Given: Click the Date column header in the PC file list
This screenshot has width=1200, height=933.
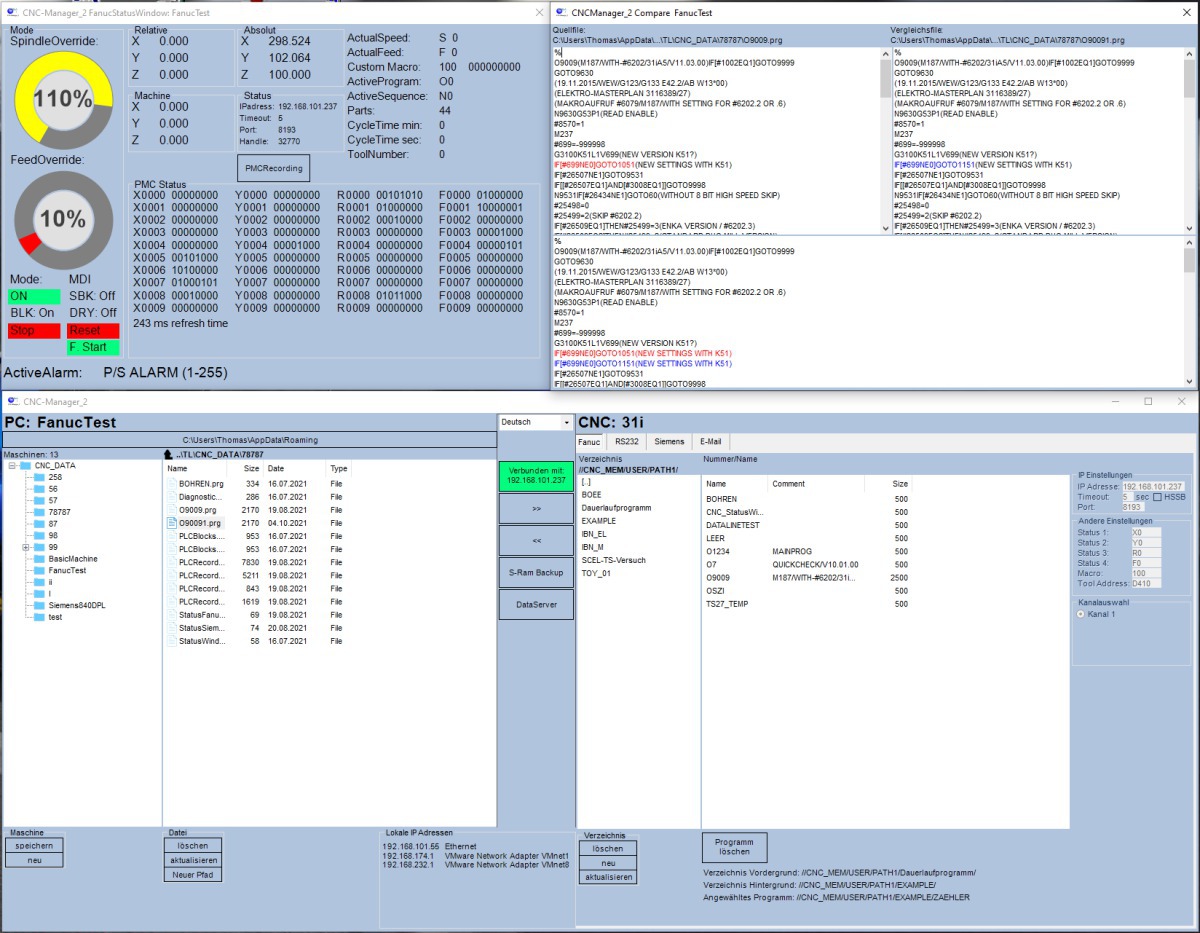Looking at the screenshot, I should 294,468.
